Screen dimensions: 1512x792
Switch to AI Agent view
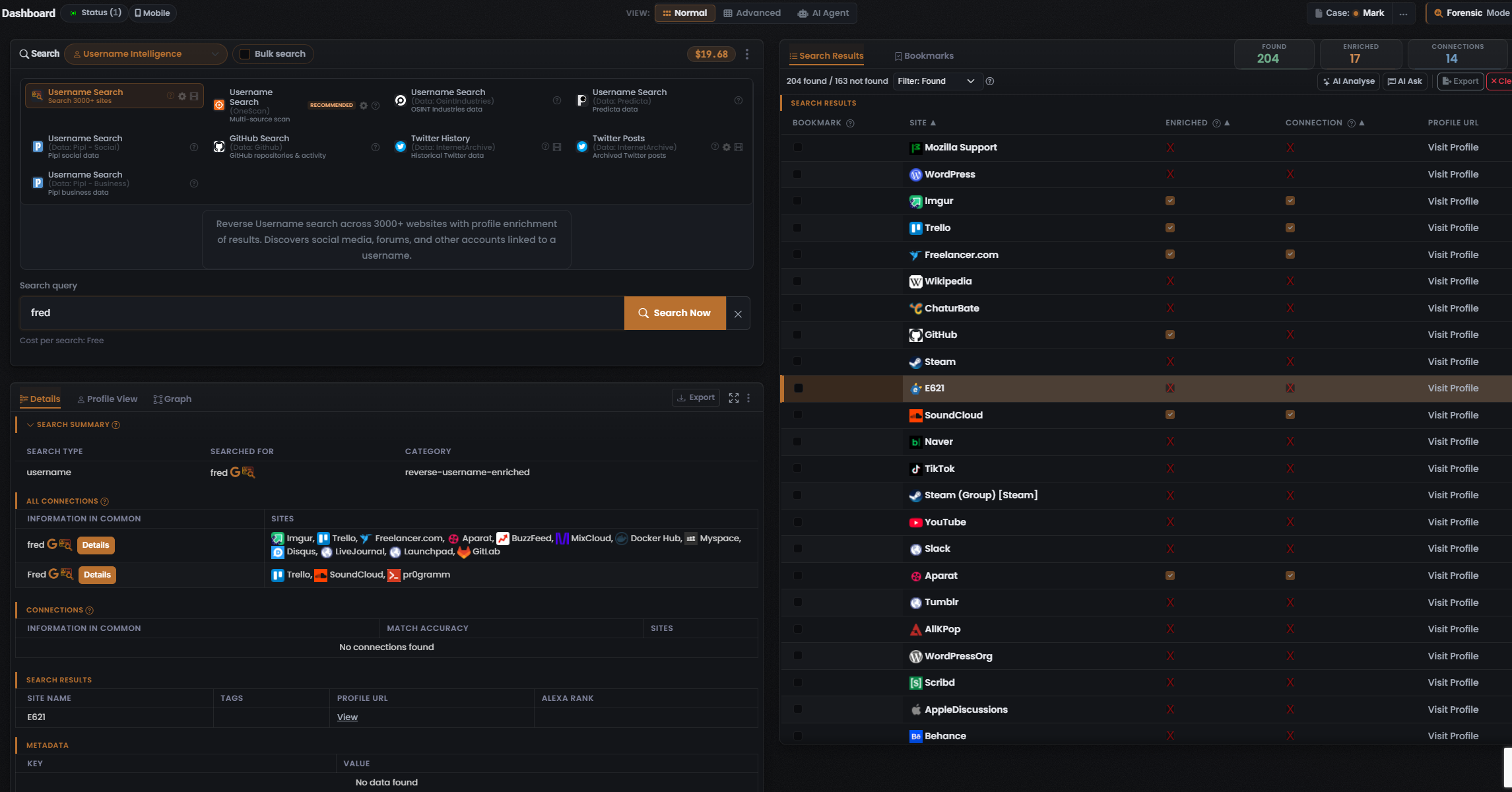pyautogui.click(x=823, y=13)
